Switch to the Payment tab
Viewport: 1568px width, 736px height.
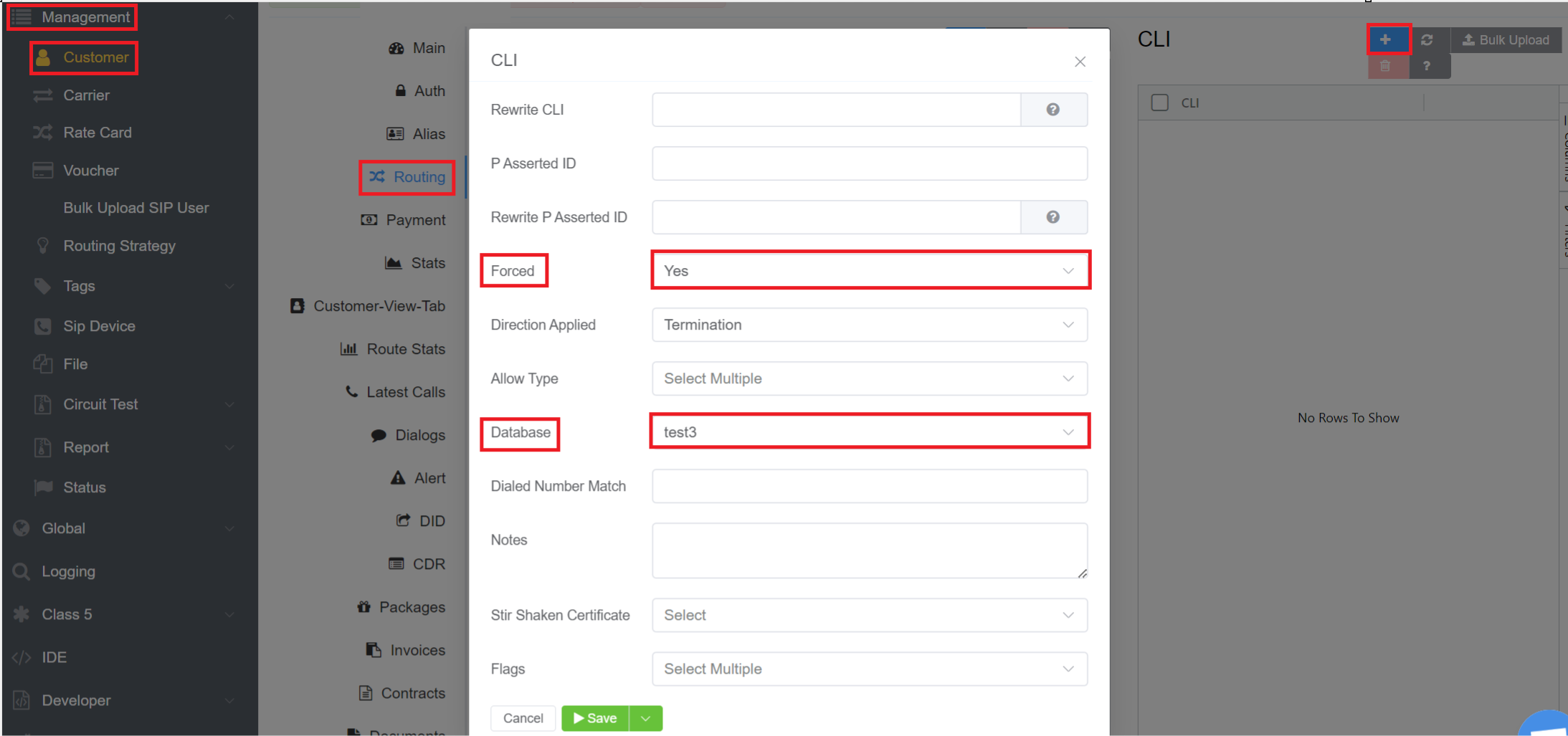coord(415,220)
